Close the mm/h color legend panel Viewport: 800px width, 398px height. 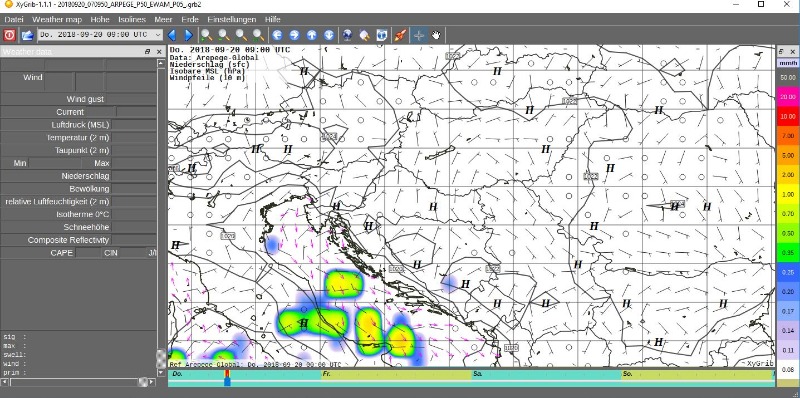(x=793, y=52)
